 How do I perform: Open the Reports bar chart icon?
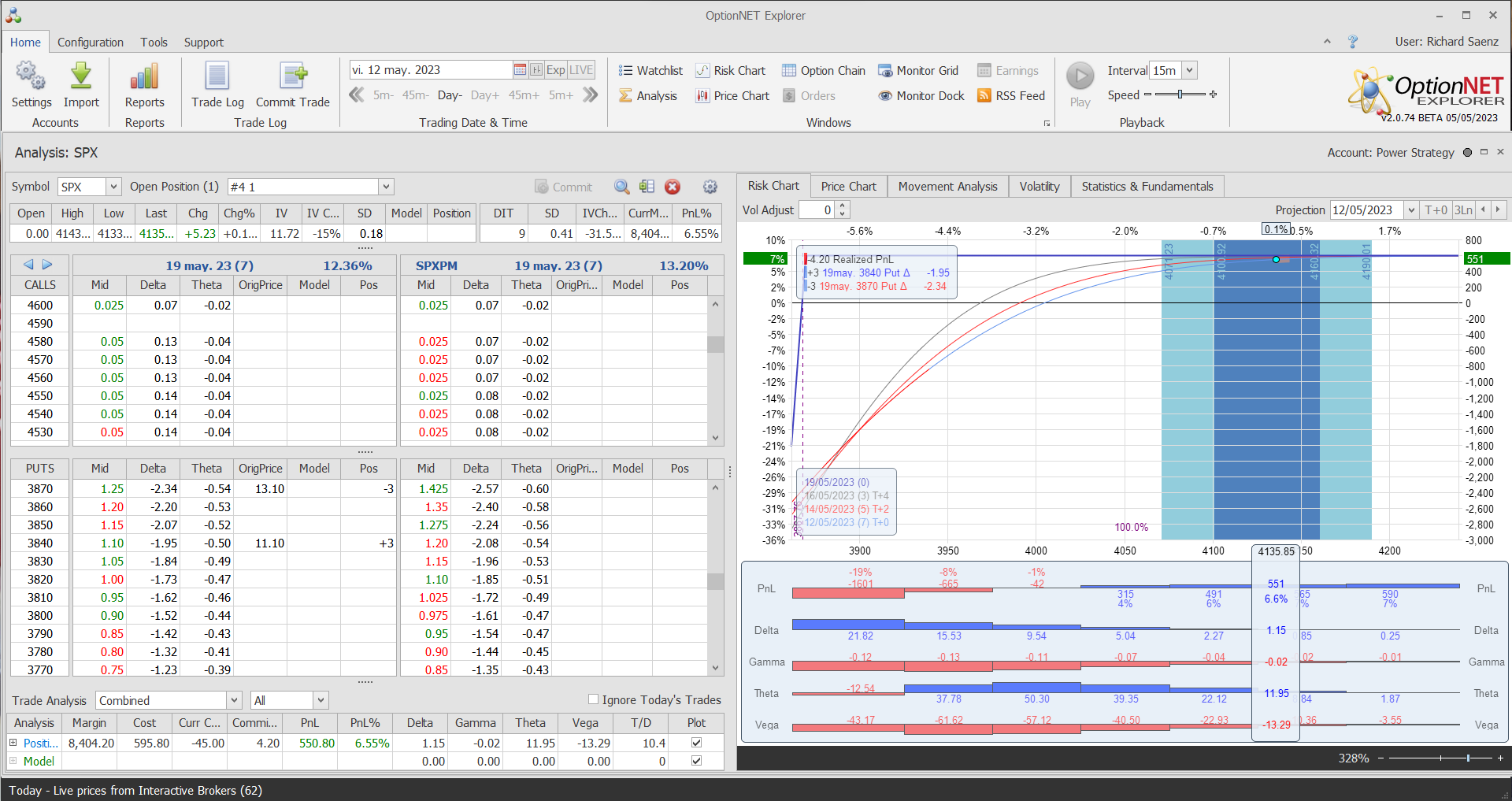coord(144,84)
